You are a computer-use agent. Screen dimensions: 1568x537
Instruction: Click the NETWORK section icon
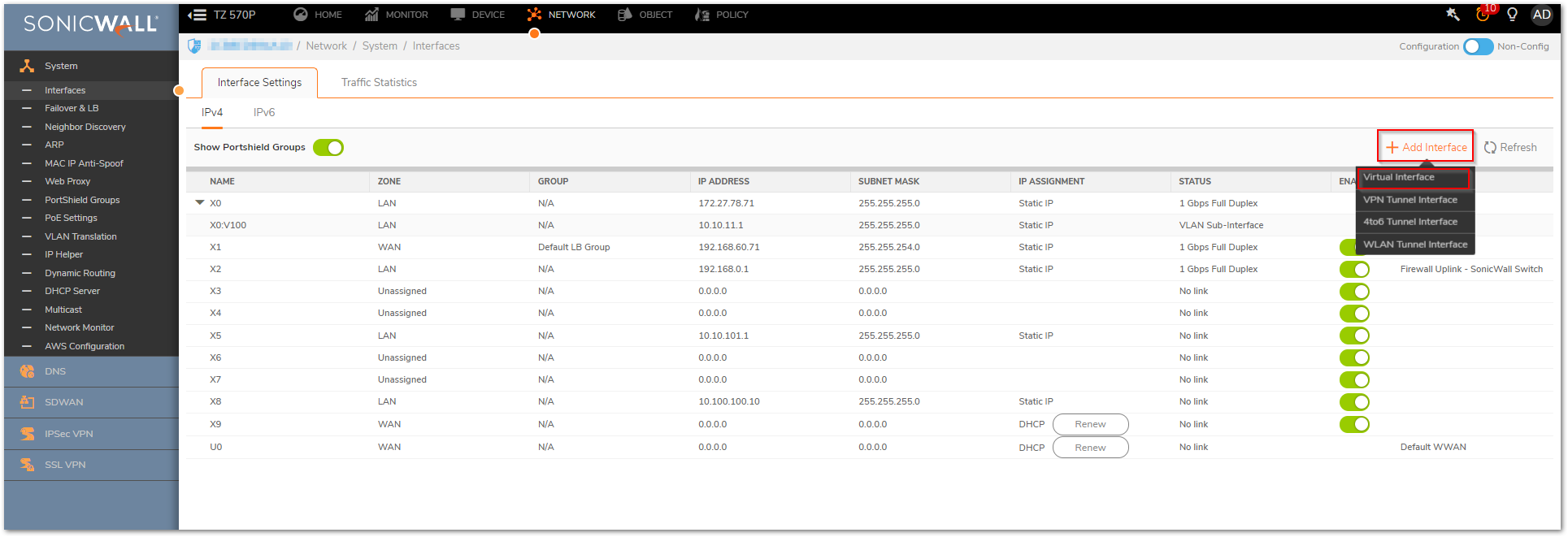click(534, 15)
